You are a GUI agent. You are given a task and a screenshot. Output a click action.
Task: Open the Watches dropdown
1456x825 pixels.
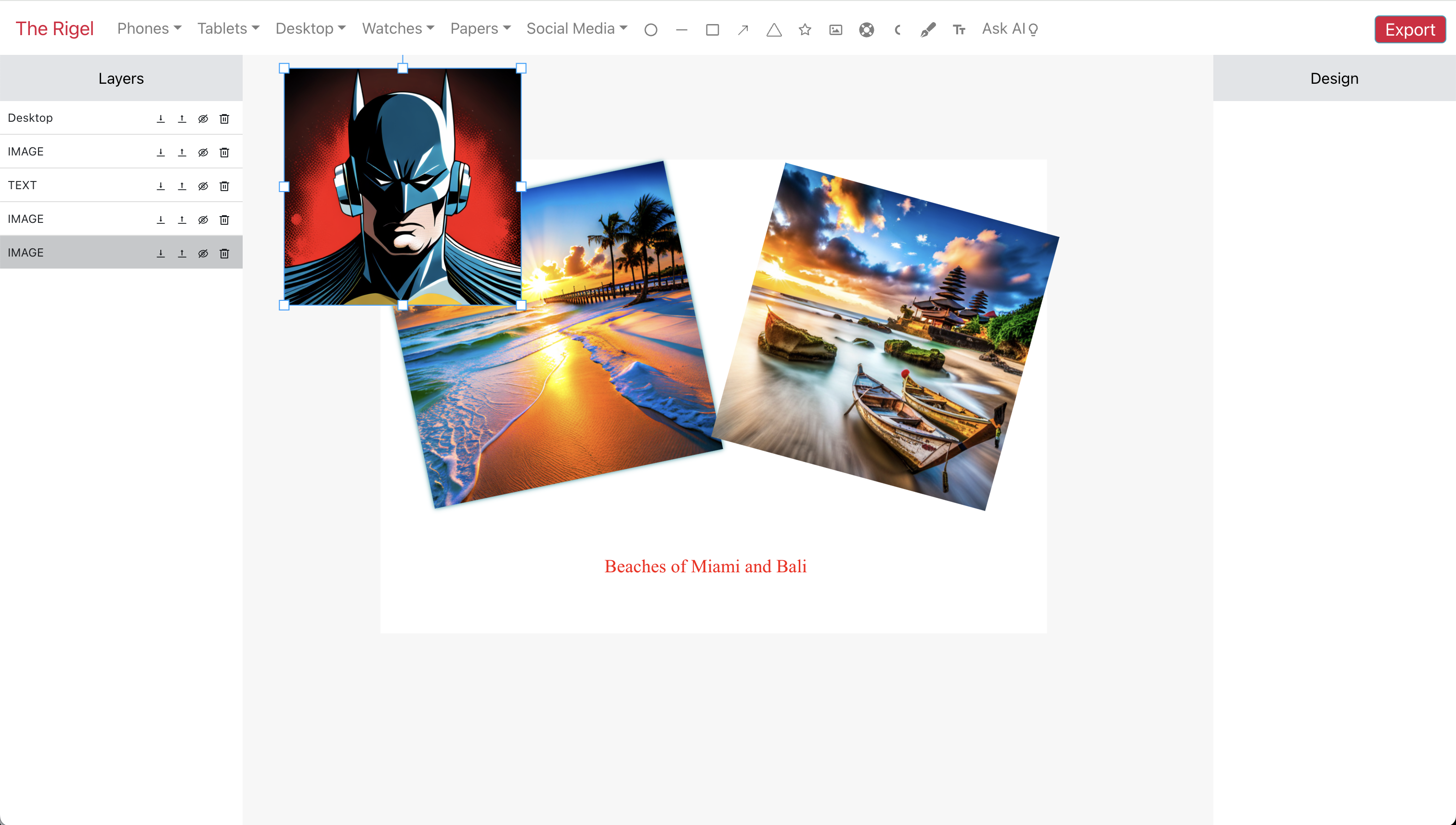398,28
